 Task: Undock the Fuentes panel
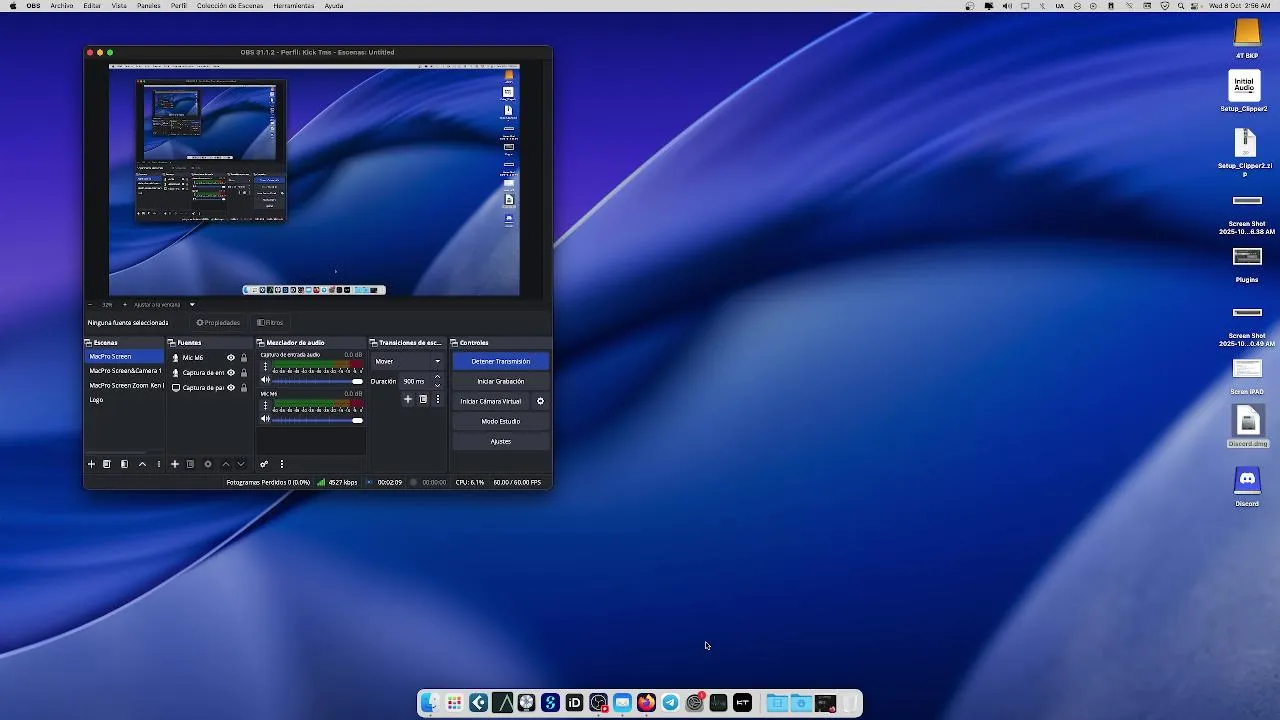click(172, 343)
